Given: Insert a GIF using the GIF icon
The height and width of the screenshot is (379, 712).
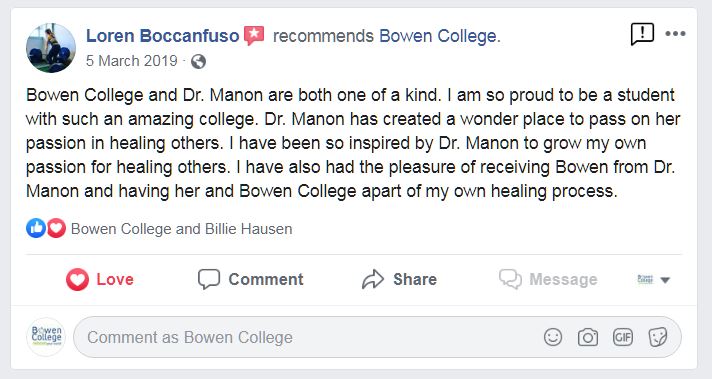Looking at the screenshot, I should pos(623,337).
